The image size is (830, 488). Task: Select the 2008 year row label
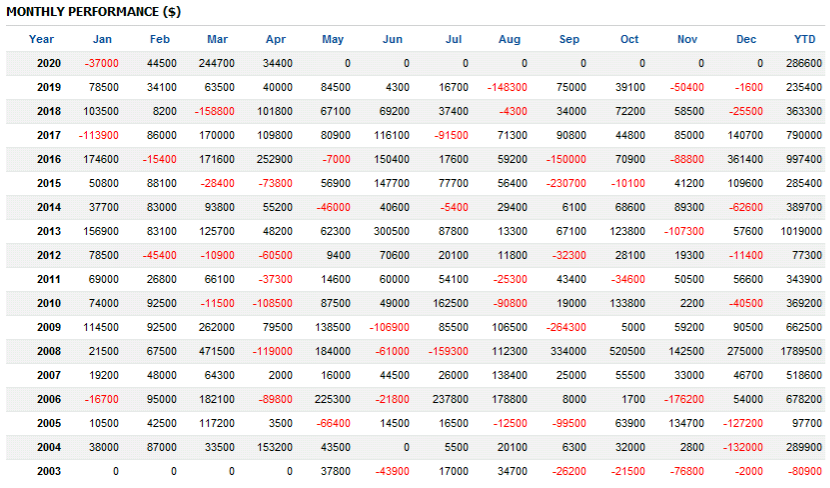[x=49, y=351]
